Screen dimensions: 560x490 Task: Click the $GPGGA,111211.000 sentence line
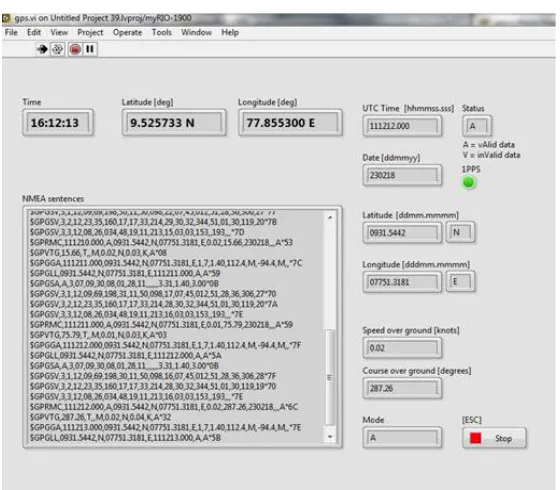point(166,263)
